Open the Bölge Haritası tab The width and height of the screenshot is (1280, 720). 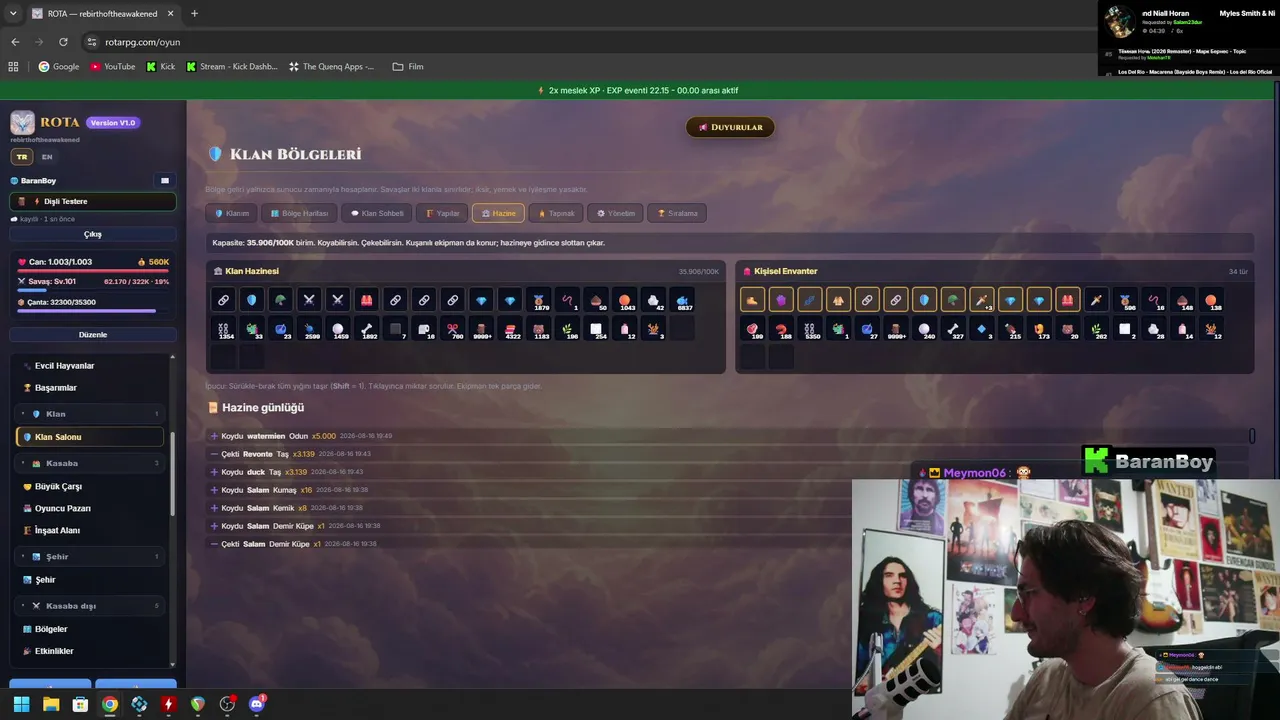[x=299, y=213]
